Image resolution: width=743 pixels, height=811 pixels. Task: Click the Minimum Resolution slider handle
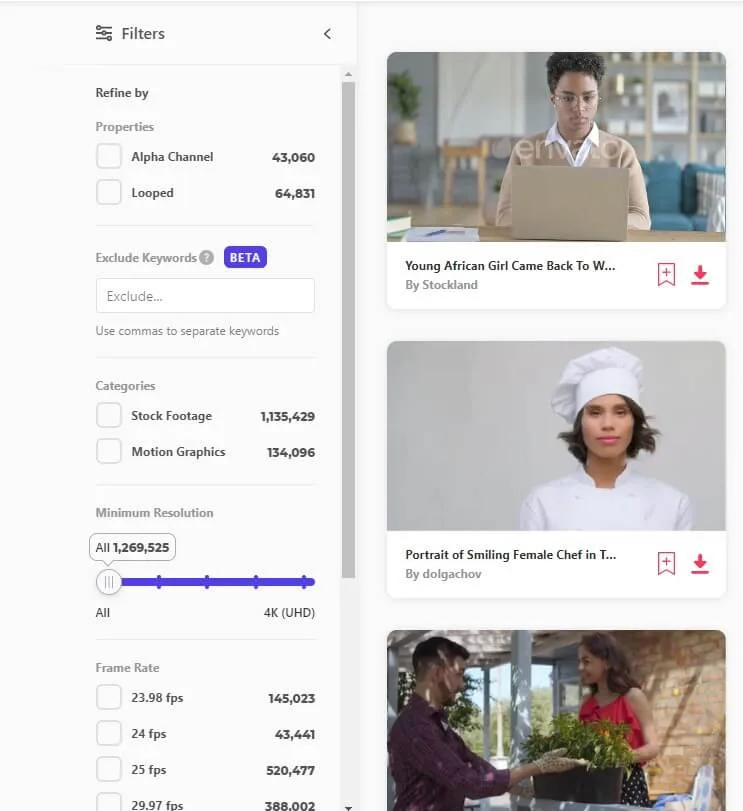(x=109, y=582)
